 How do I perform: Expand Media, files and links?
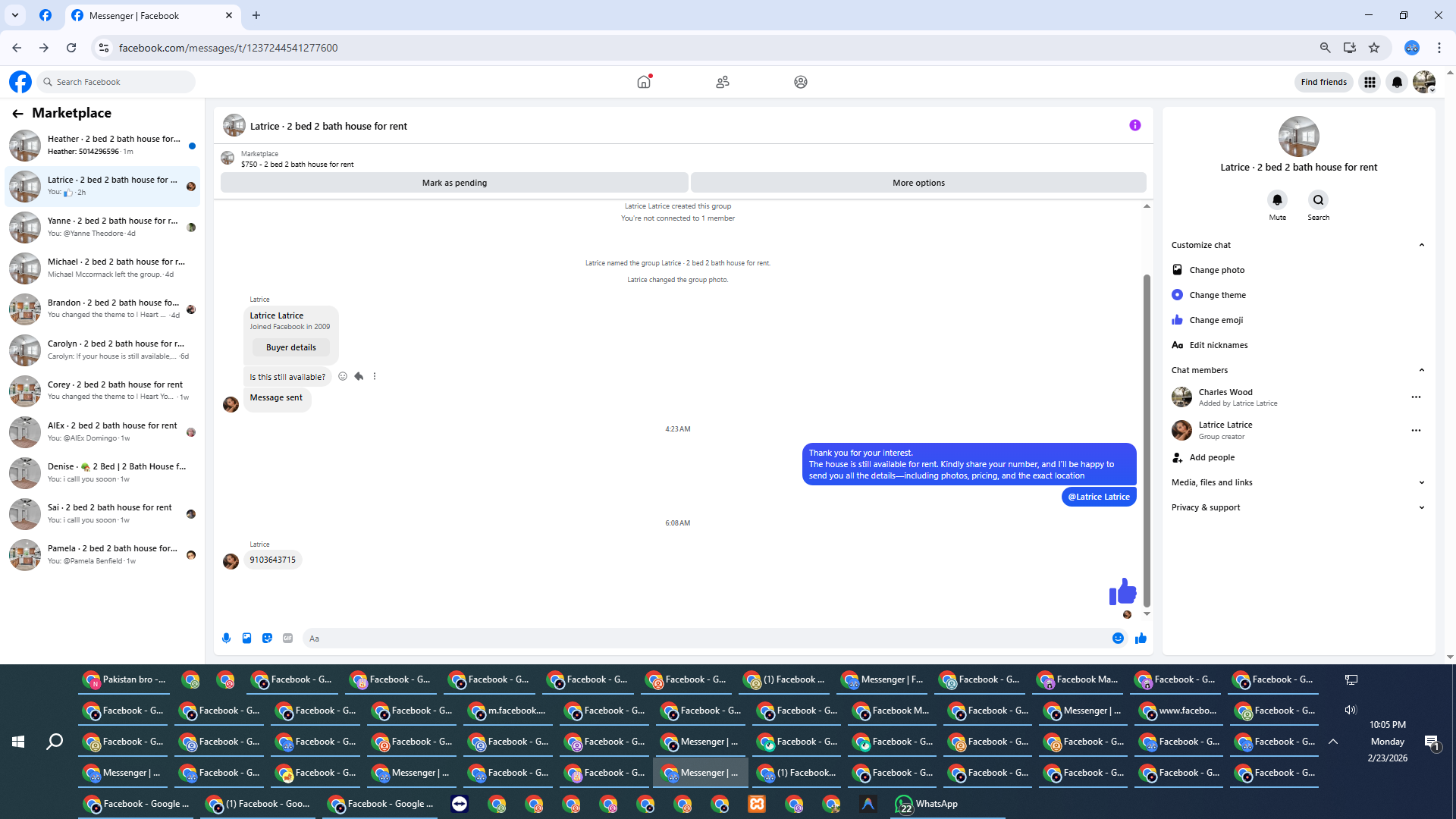point(1297,482)
